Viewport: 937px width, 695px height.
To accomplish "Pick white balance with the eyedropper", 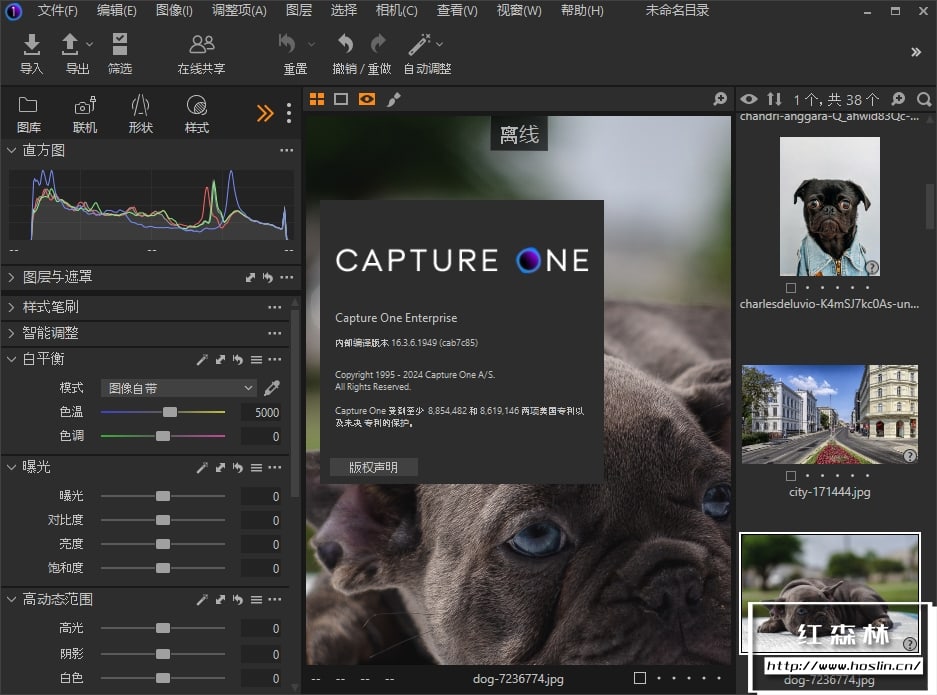I will (271, 388).
